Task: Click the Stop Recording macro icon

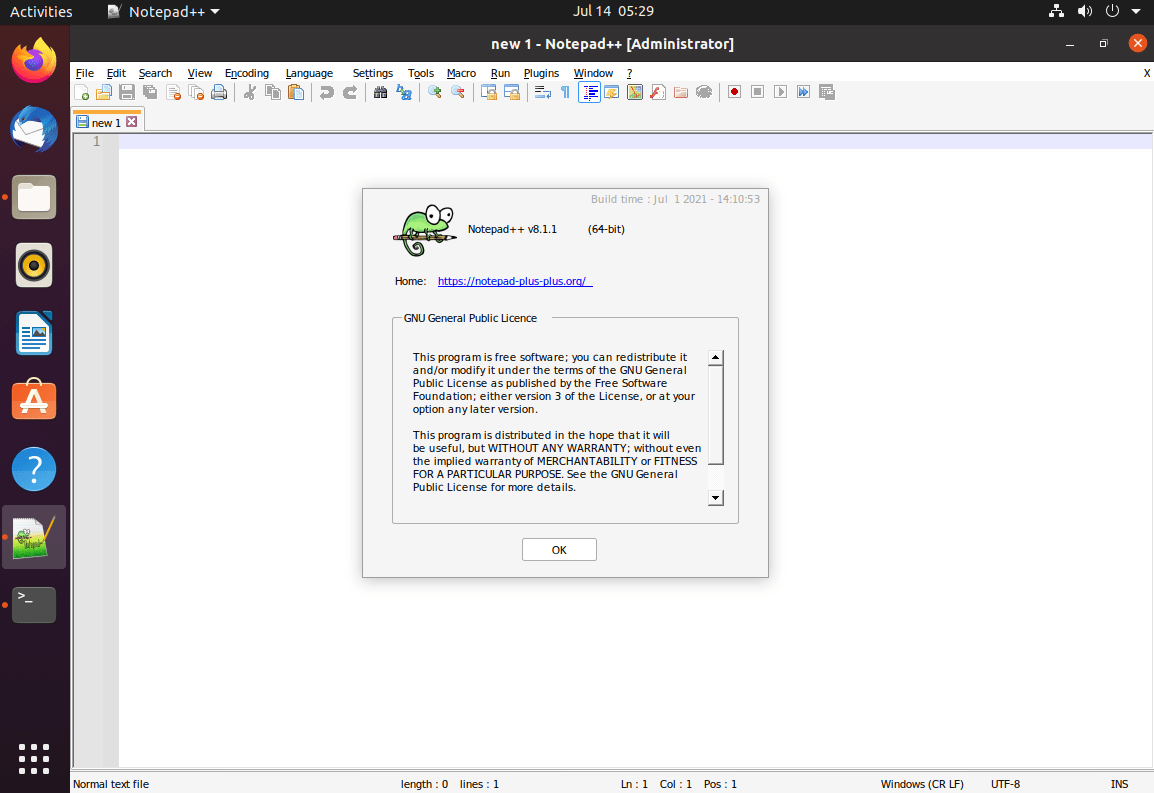Action: pyautogui.click(x=757, y=92)
